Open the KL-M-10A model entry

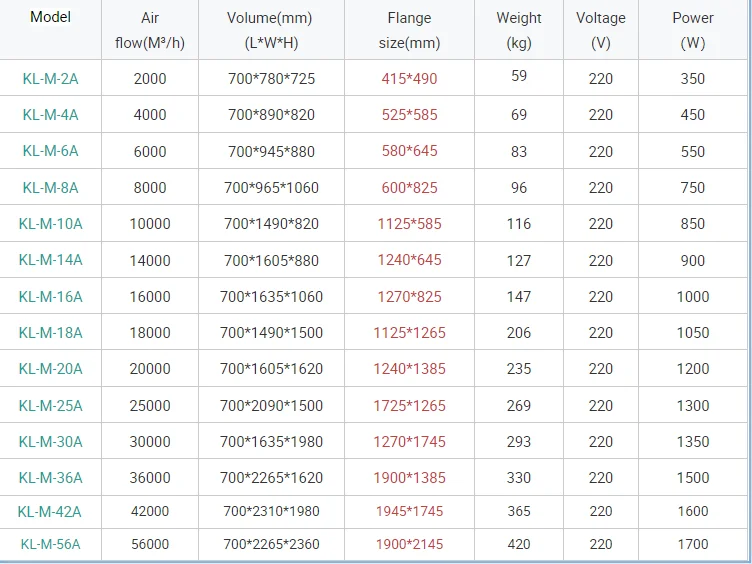click(x=50, y=224)
